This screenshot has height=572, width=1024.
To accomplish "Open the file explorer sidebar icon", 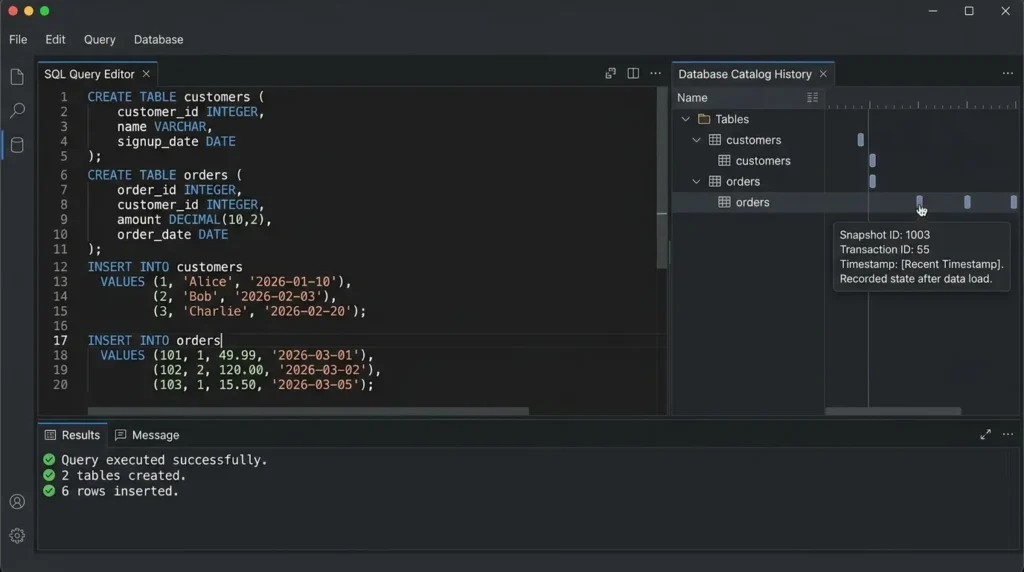I will (x=17, y=77).
